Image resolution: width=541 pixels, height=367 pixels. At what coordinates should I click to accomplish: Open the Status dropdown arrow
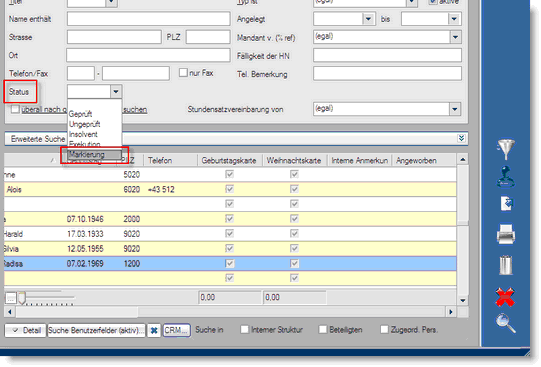pos(116,92)
